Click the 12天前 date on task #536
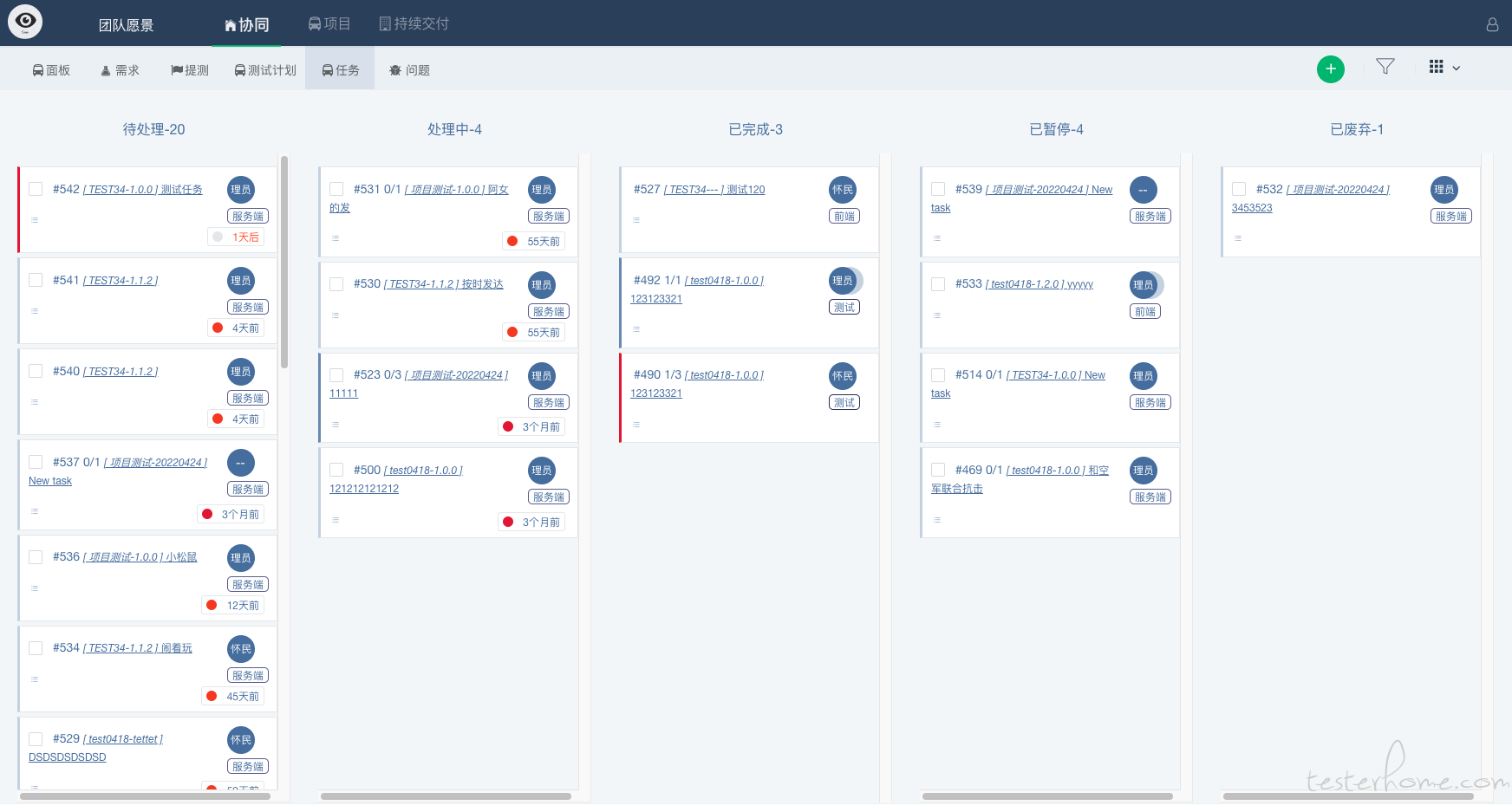This screenshot has height=812, width=1512. pos(243,606)
